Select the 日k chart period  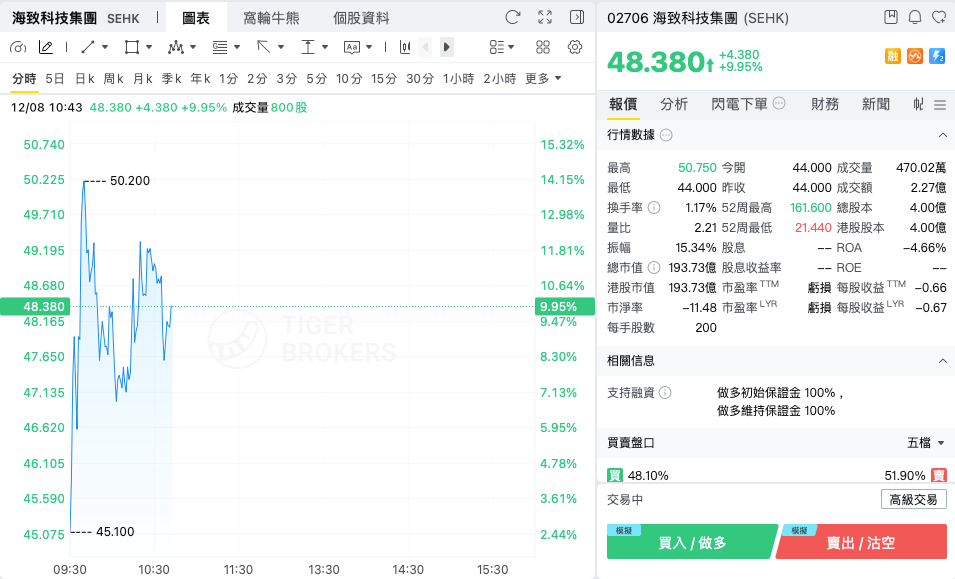pos(85,79)
